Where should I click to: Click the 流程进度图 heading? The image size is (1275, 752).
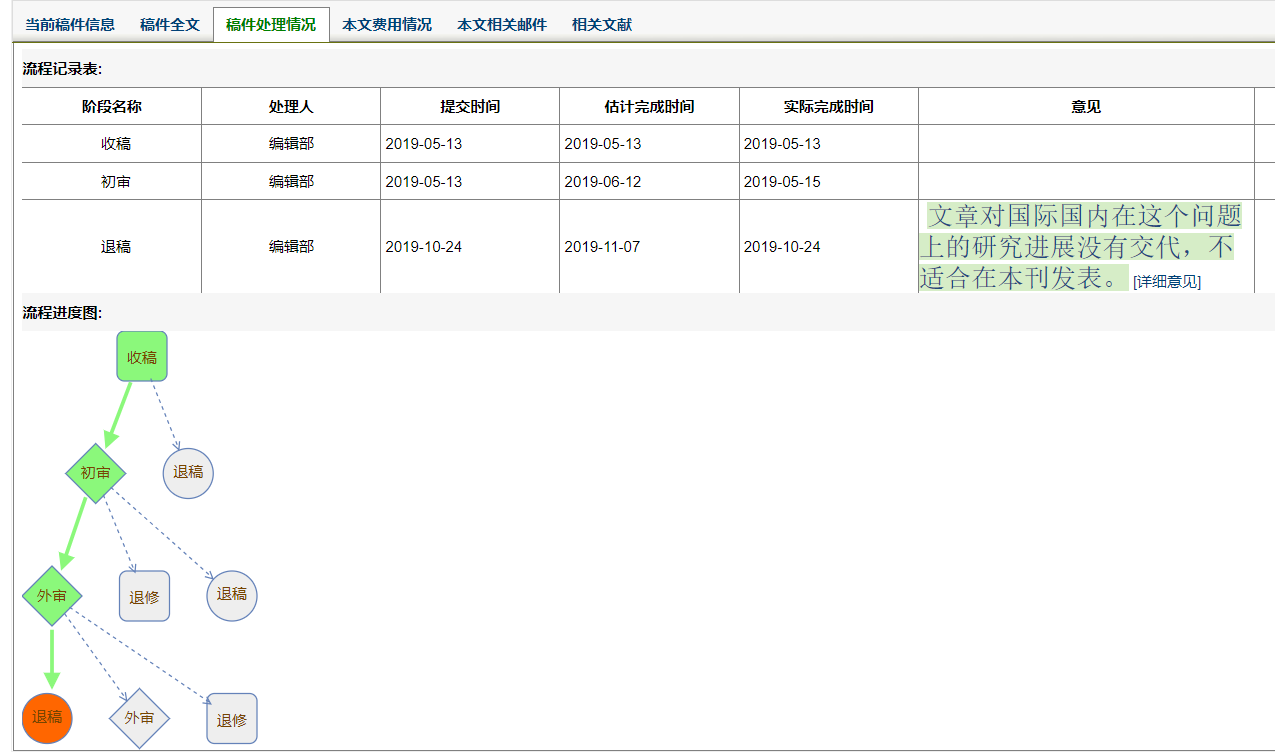click(x=63, y=313)
